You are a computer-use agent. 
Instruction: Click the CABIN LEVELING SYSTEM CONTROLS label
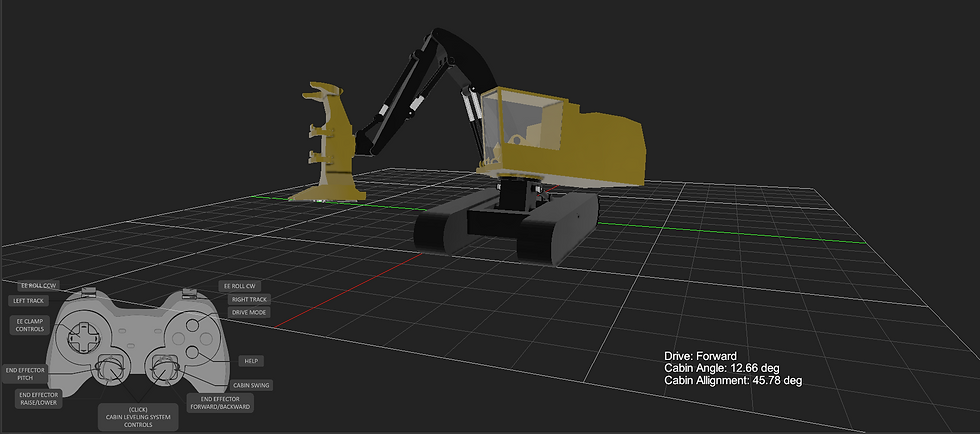[138, 417]
